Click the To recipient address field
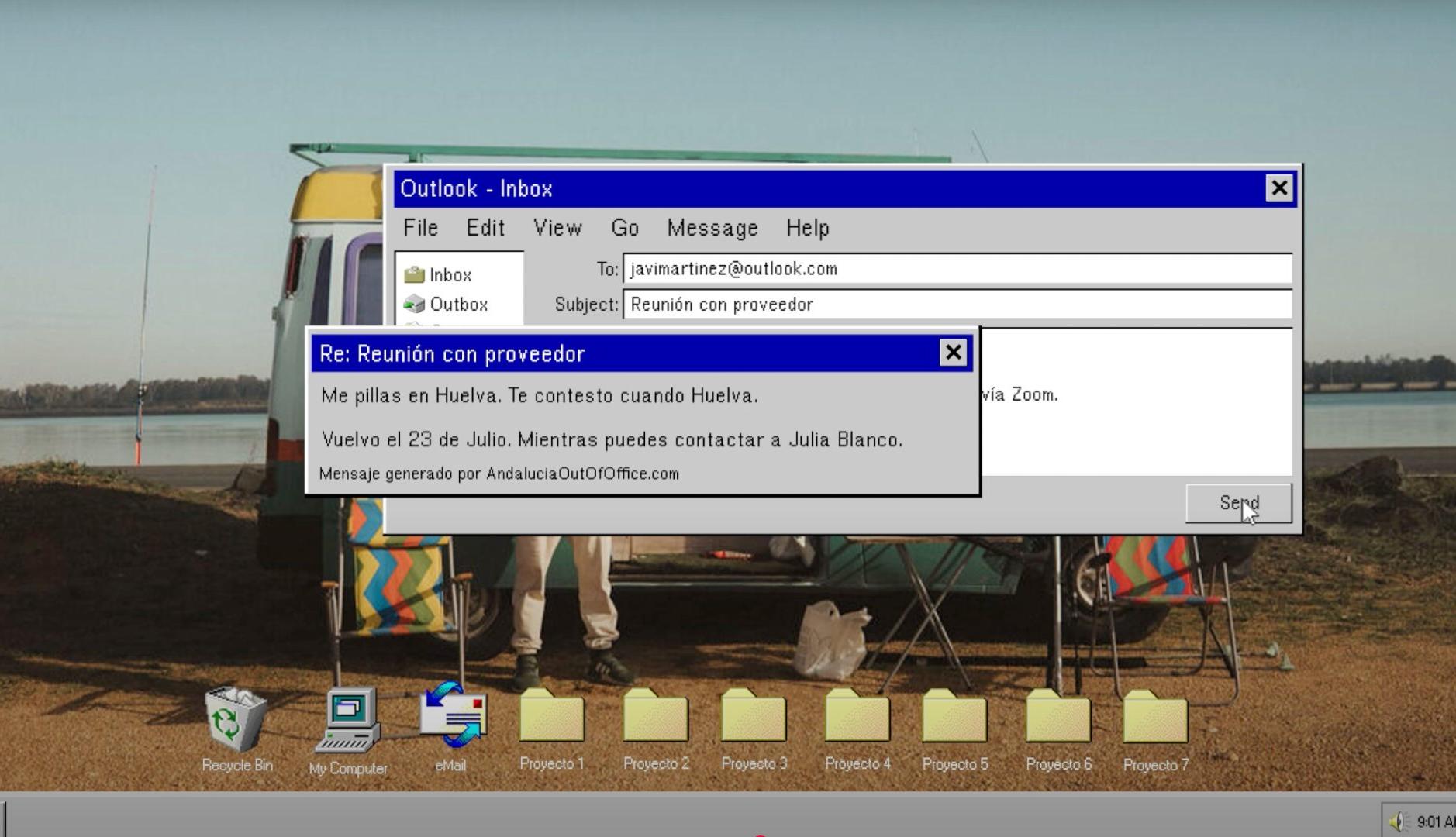This screenshot has width=1456, height=837. click(957, 269)
